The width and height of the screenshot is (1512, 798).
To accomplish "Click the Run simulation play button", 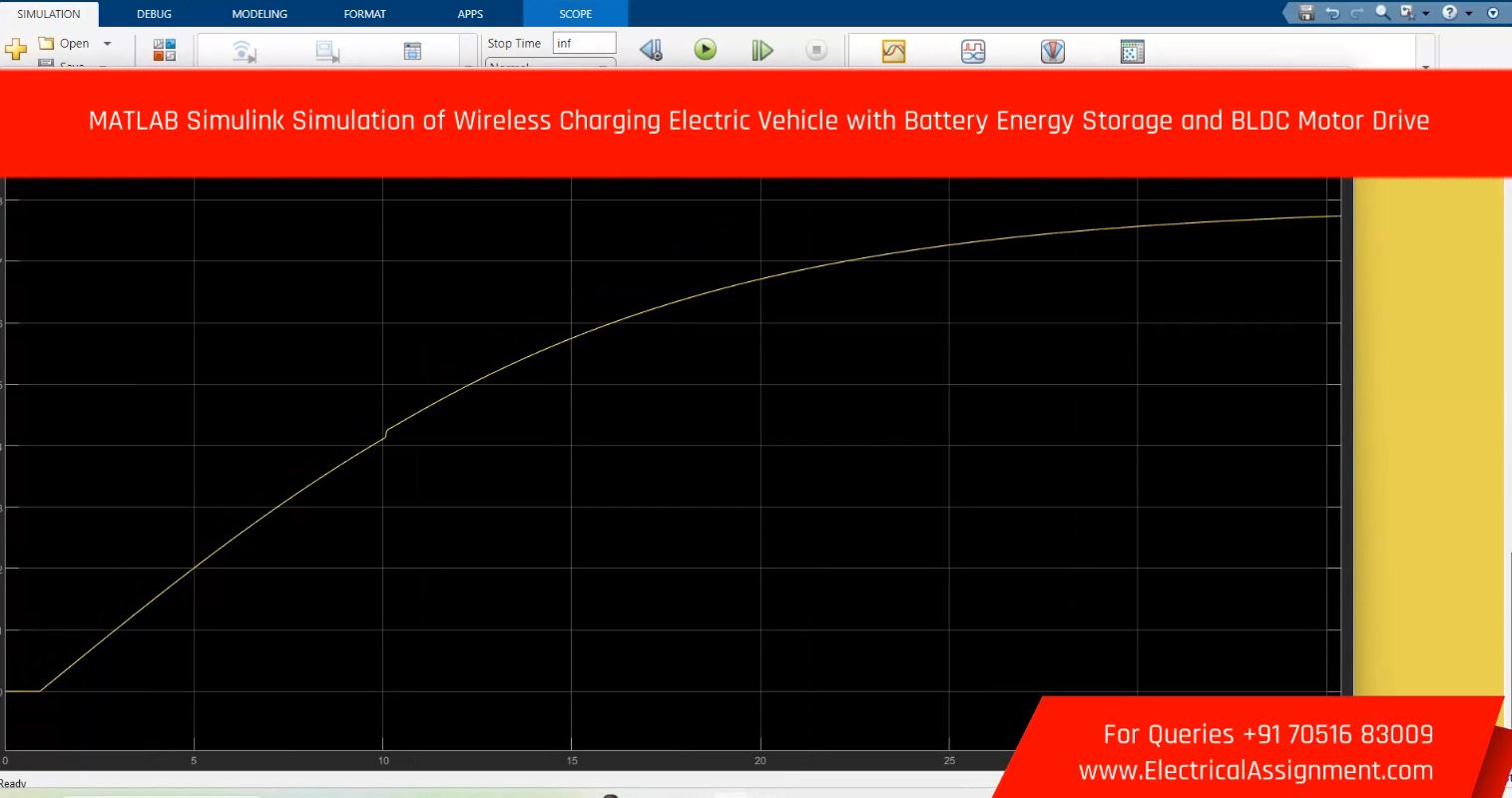I will pyautogui.click(x=706, y=50).
